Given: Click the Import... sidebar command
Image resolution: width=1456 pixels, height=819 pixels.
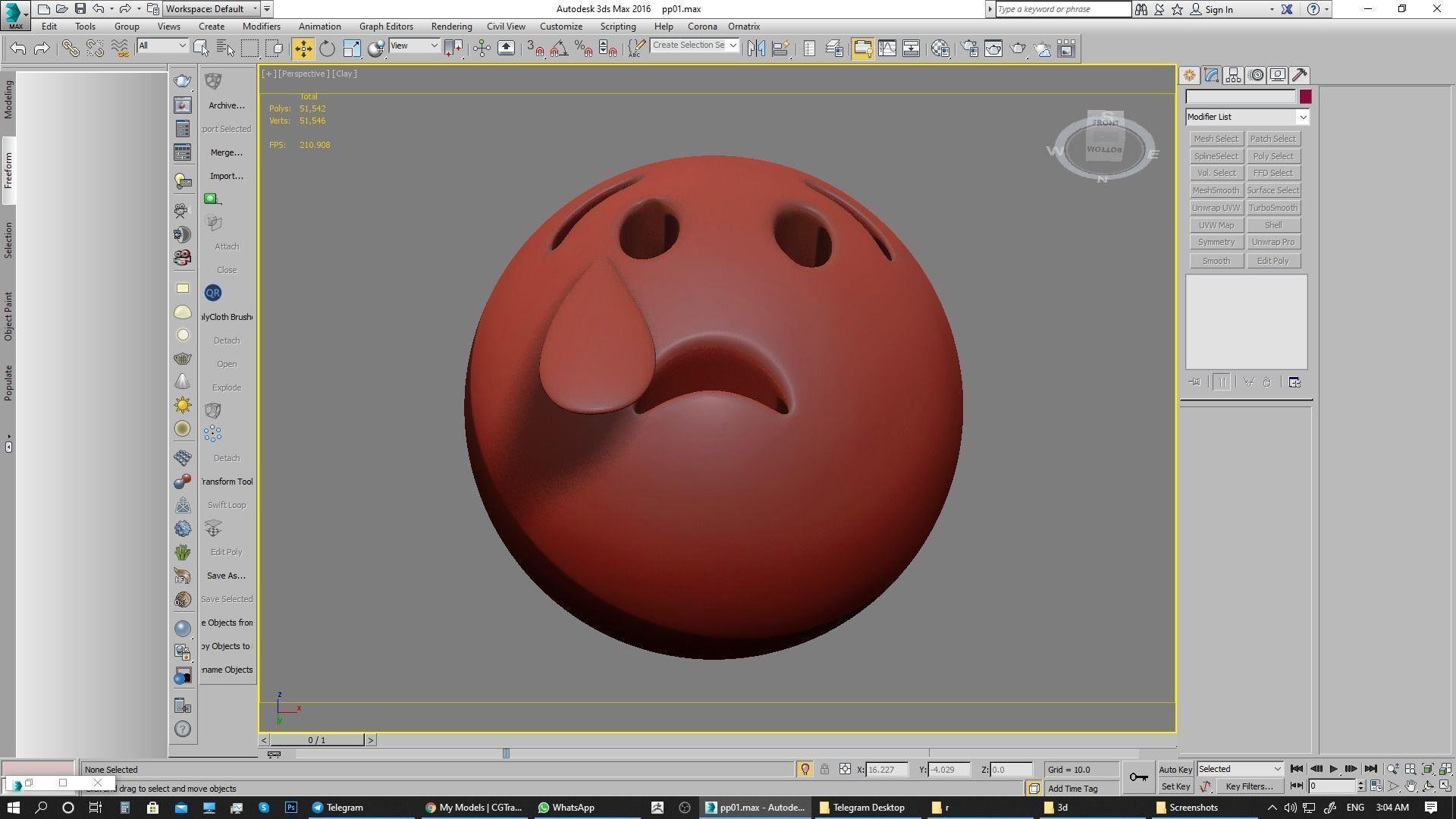Looking at the screenshot, I should tap(227, 176).
